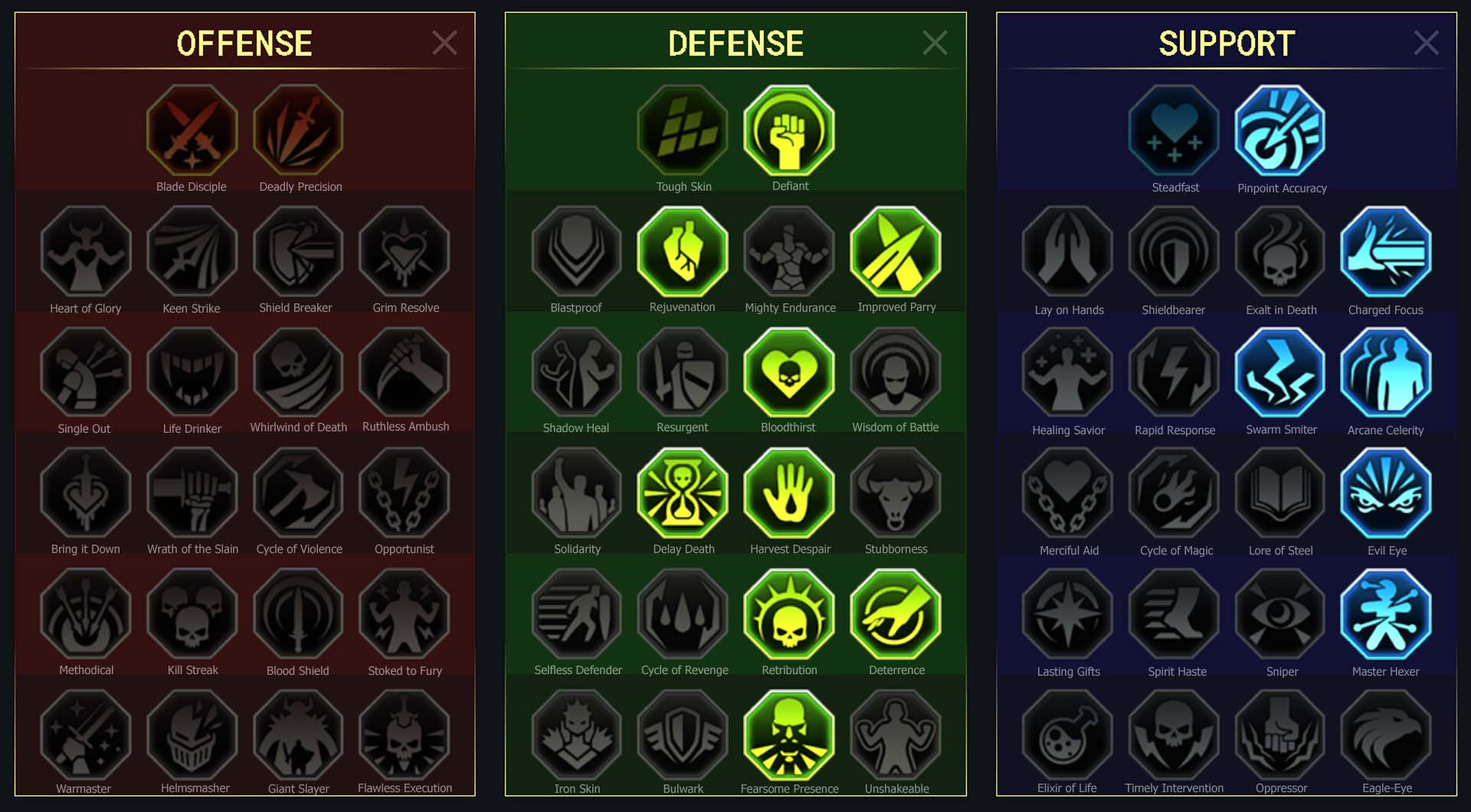Select the Shadow Heal mastery icon
The width and height of the screenshot is (1471, 812).
576,372
